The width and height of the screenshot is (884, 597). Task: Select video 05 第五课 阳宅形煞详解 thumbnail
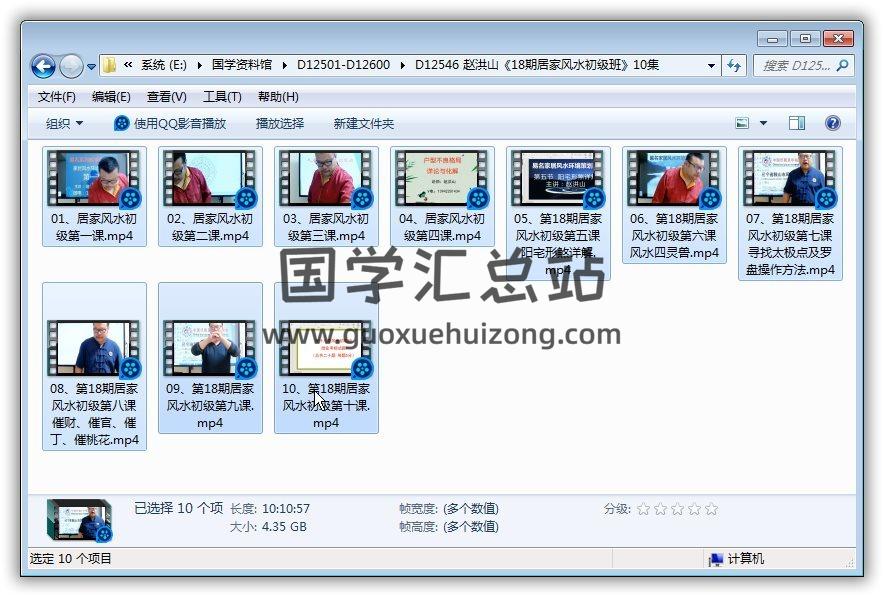point(558,178)
